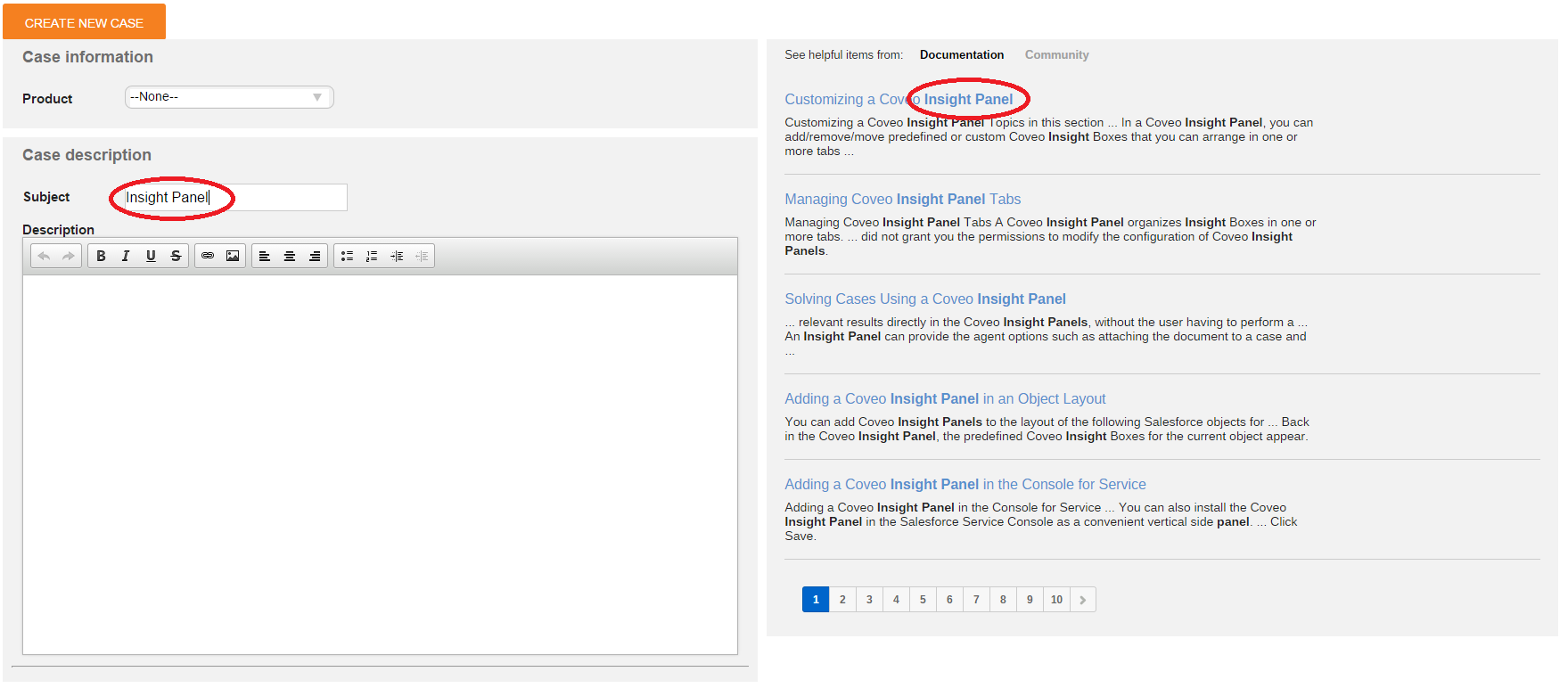Screen dimensions: 1568x688
Task: Click the Create New Case button
Action: click(x=84, y=22)
